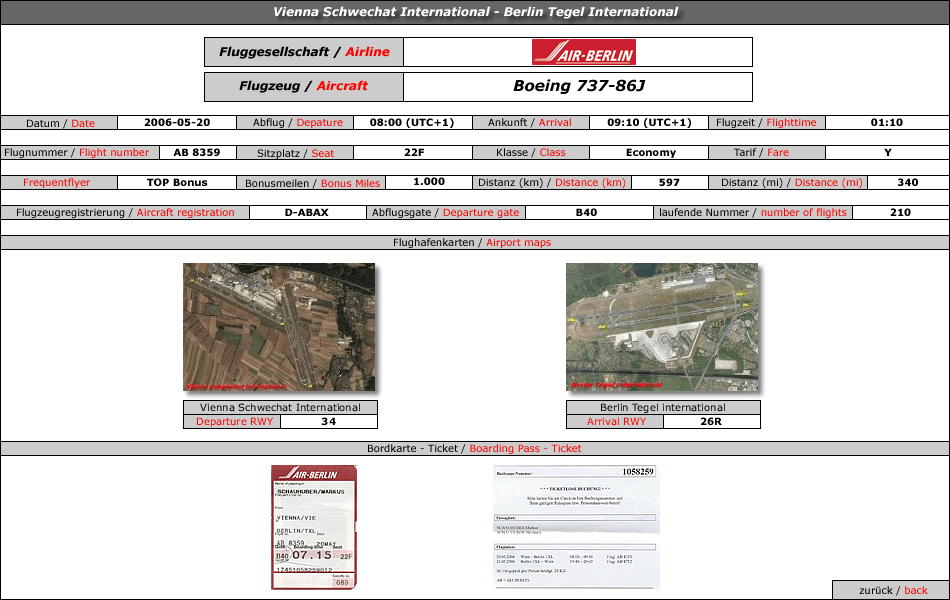Select flight number AB 8359

point(197,153)
